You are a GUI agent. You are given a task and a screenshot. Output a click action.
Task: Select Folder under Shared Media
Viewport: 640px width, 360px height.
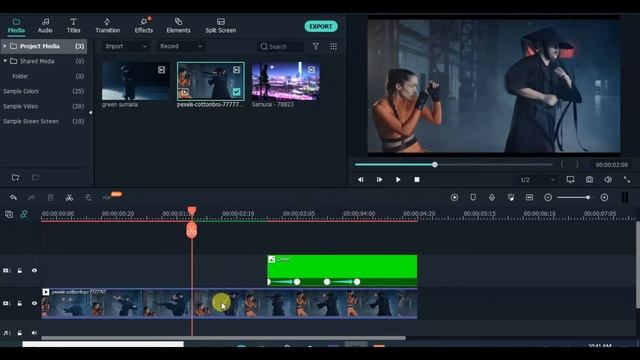pos(20,76)
